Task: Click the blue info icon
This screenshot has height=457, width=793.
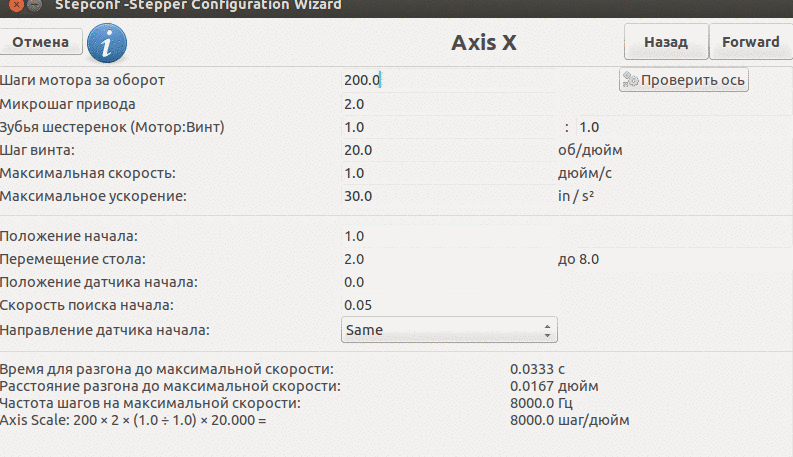Action: [x=107, y=42]
